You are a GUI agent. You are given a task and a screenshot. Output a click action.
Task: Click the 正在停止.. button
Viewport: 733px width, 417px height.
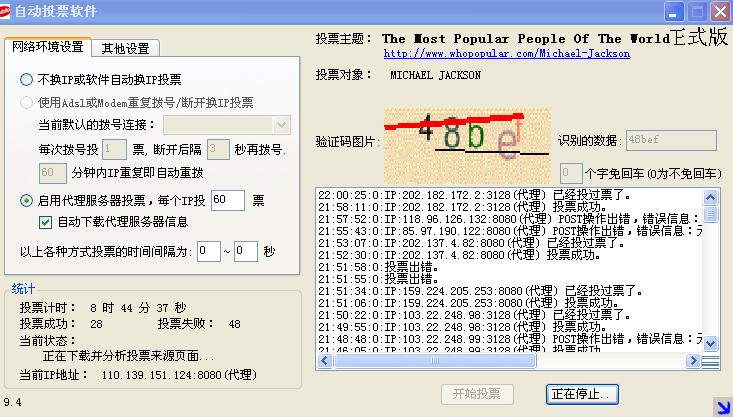[582, 394]
